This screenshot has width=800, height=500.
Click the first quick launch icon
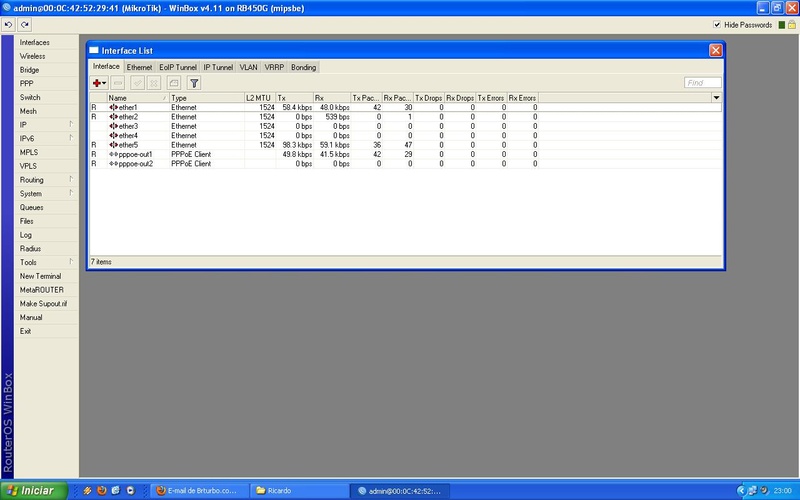(x=87, y=490)
